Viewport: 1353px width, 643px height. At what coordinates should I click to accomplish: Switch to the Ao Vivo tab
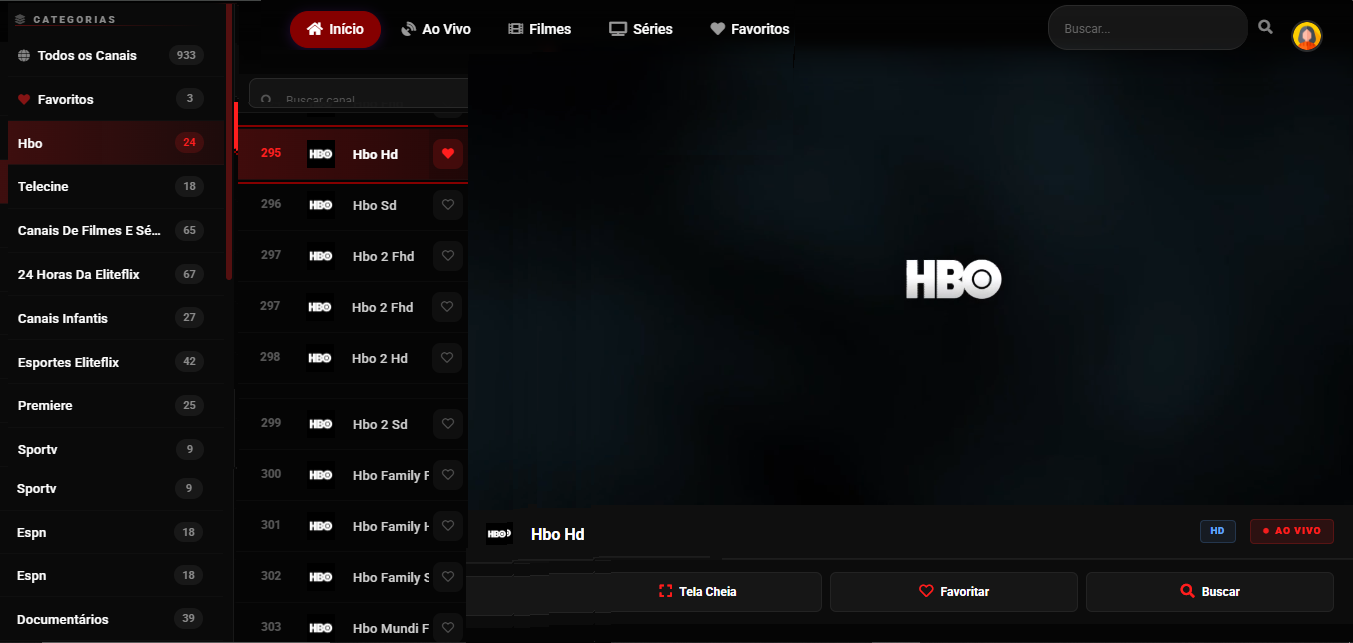(x=435, y=29)
